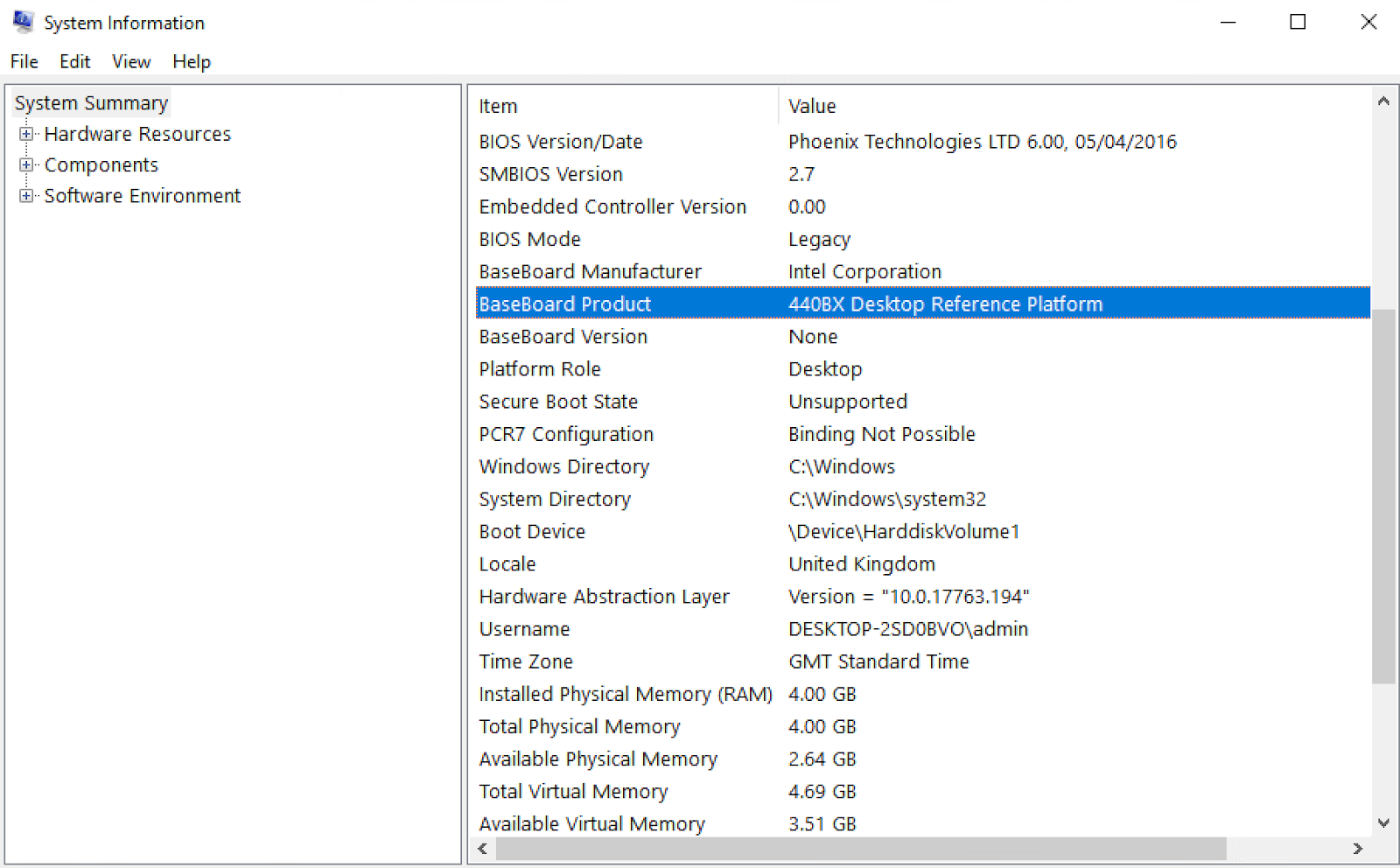Select System Summary in the left pane
Viewport: 1400px width, 868px height.
pyautogui.click(x=90, y=102)
